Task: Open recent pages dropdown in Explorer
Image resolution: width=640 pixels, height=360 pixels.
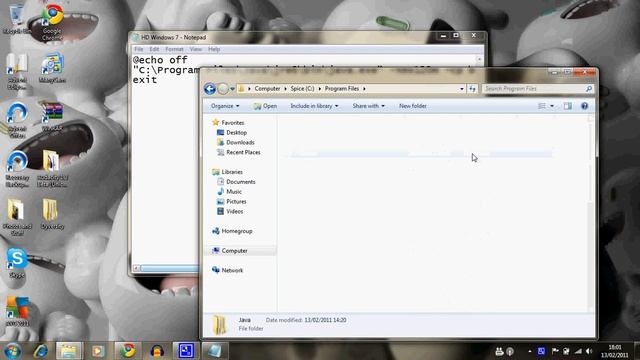Action: click(x=232, y=89)
